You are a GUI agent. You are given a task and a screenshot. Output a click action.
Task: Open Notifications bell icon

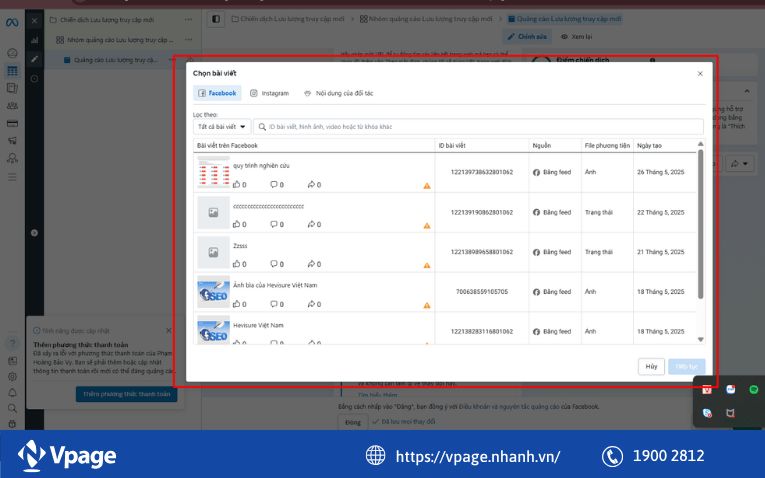pyautogui.click(x=13, y=393)
